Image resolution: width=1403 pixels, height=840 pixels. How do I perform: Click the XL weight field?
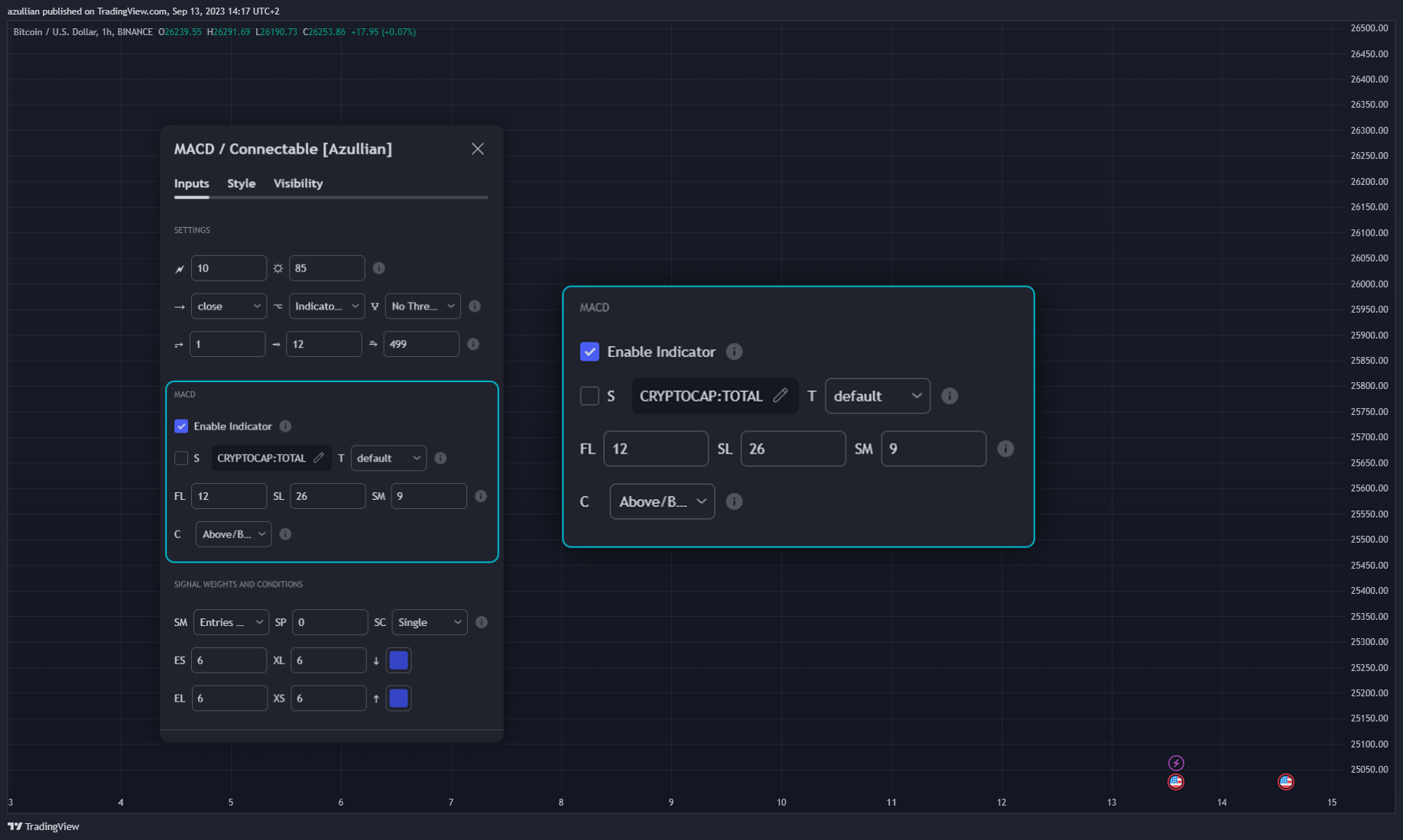[x=328, y=660]
